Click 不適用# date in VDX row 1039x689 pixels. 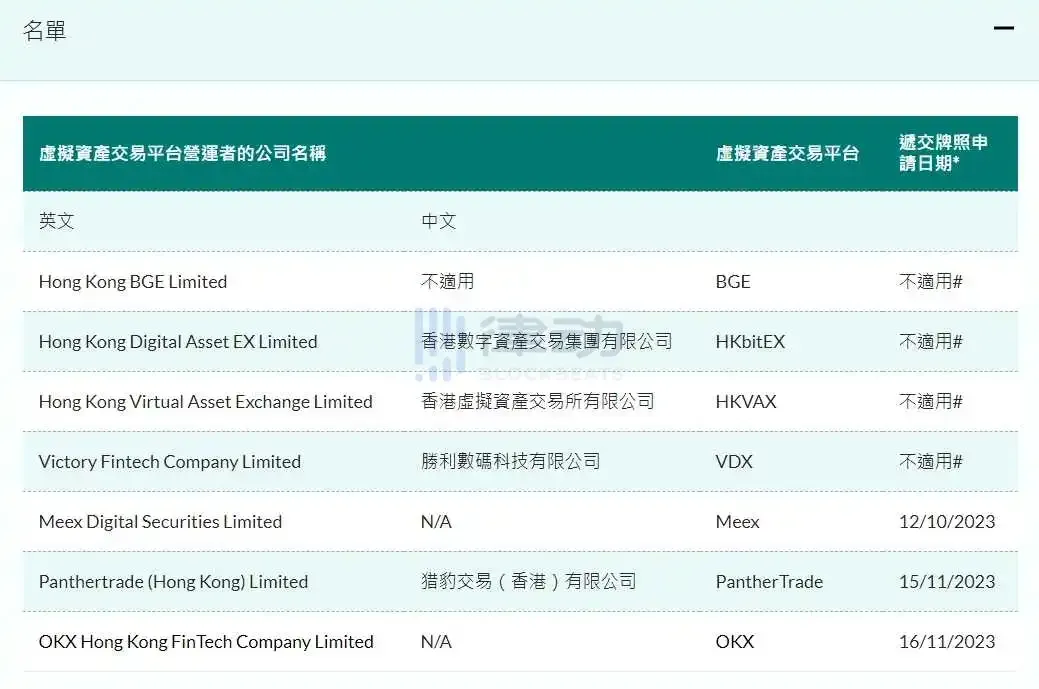click(930, 462)
